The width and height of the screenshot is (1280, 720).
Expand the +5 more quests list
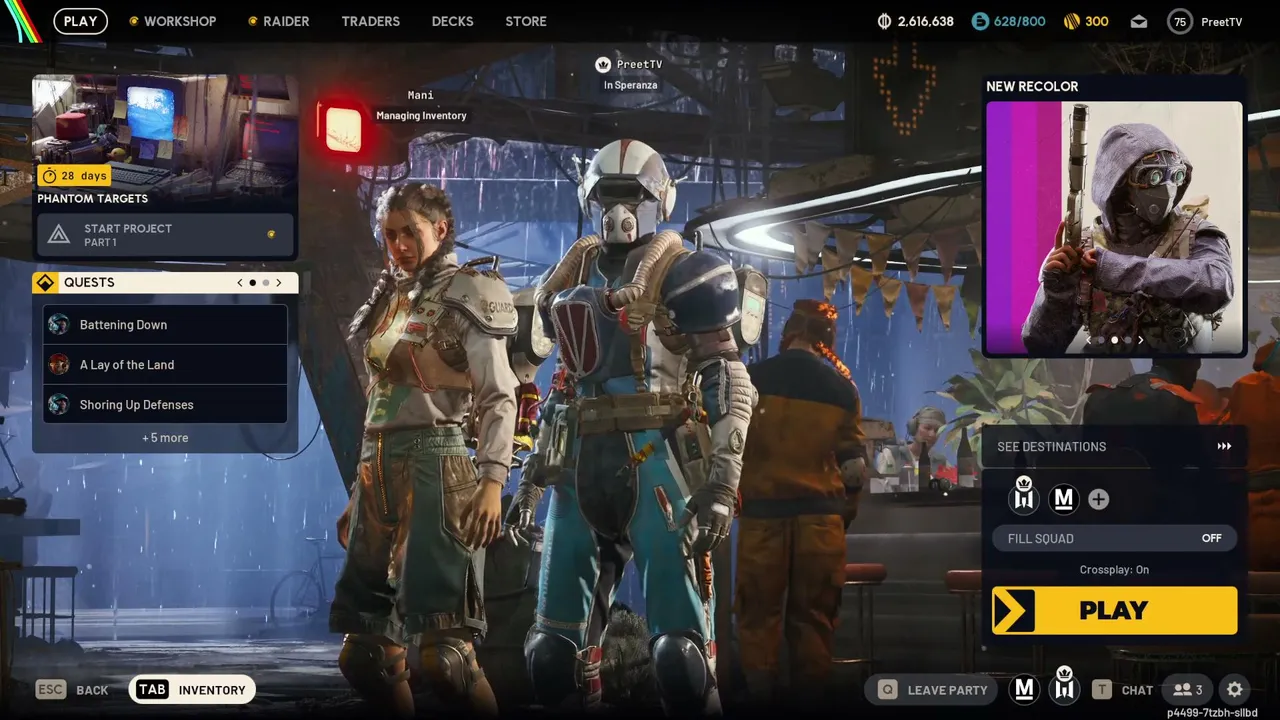pos(165,438)
